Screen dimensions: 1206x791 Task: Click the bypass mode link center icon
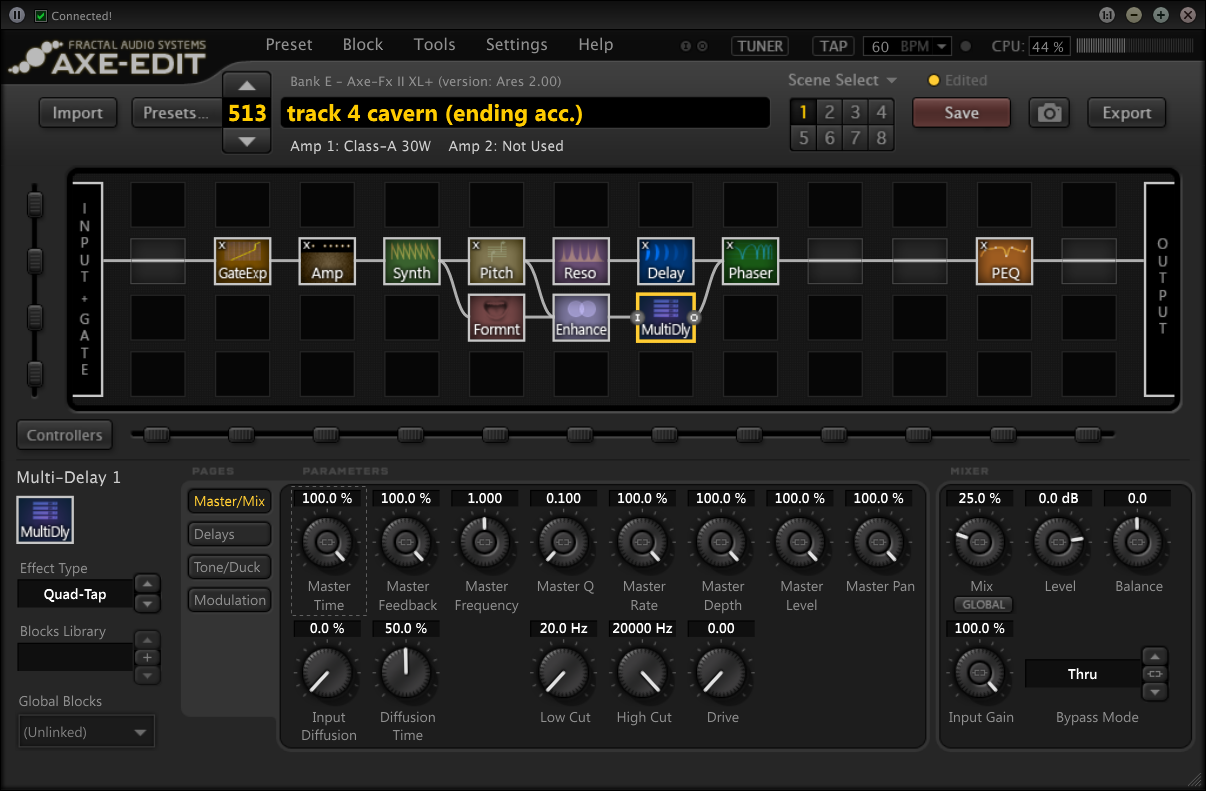point(1155,674)
